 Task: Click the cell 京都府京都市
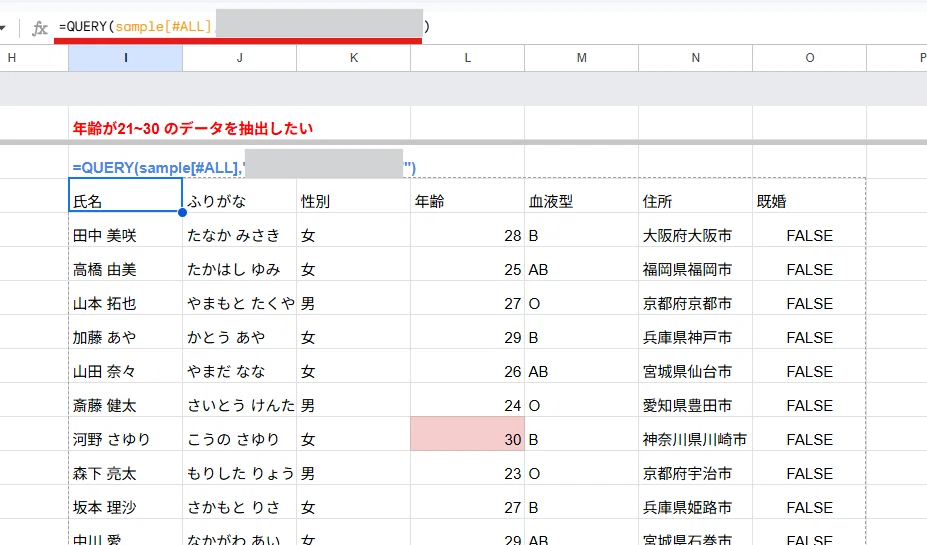(696, 298)
